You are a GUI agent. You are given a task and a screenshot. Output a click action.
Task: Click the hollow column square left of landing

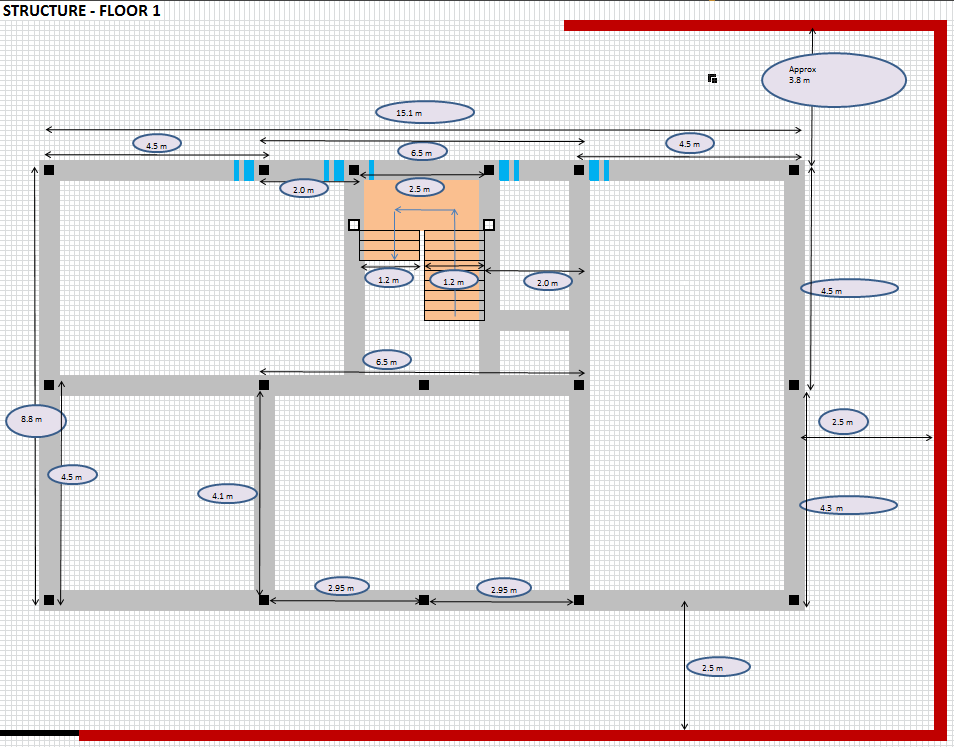click(354, 225)
